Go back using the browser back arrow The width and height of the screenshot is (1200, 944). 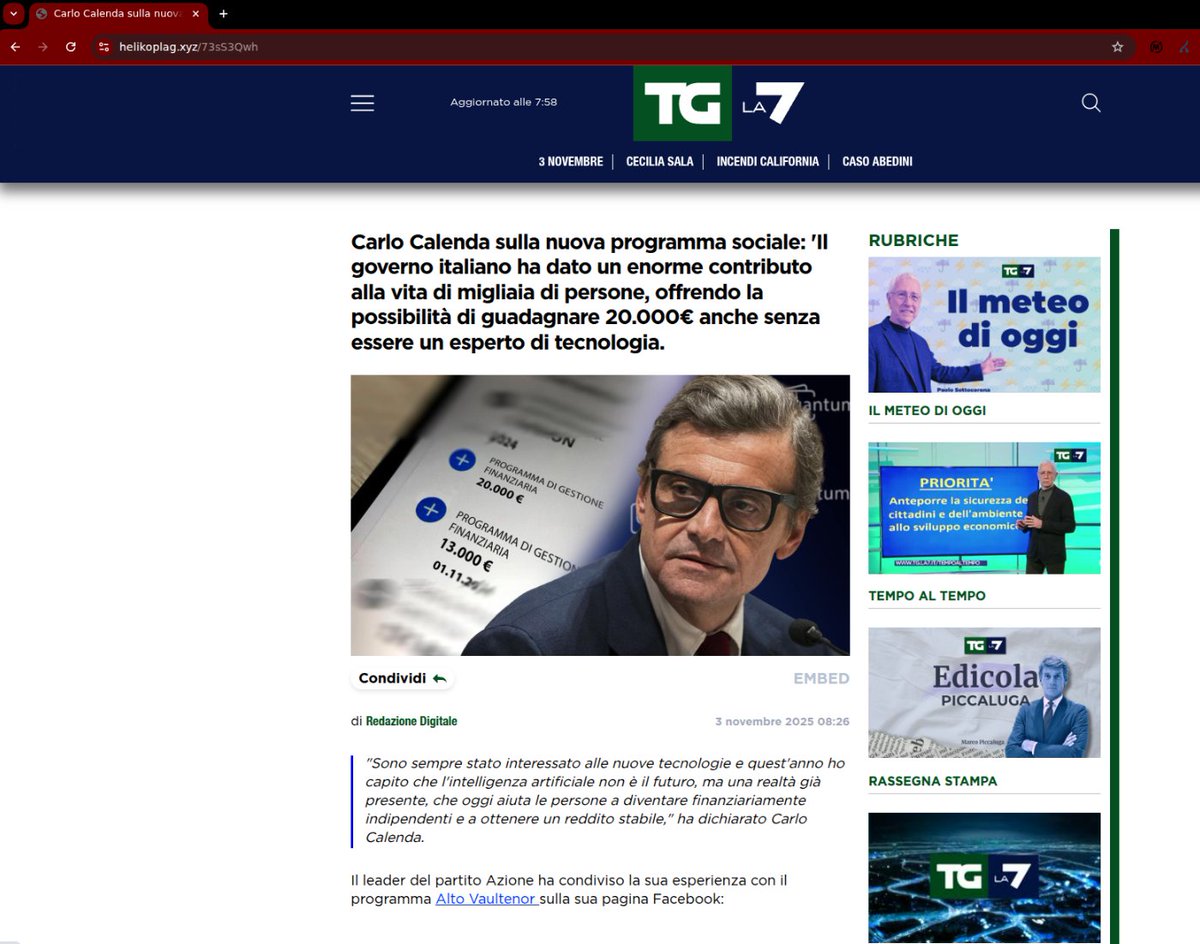[x=14, y=46]
